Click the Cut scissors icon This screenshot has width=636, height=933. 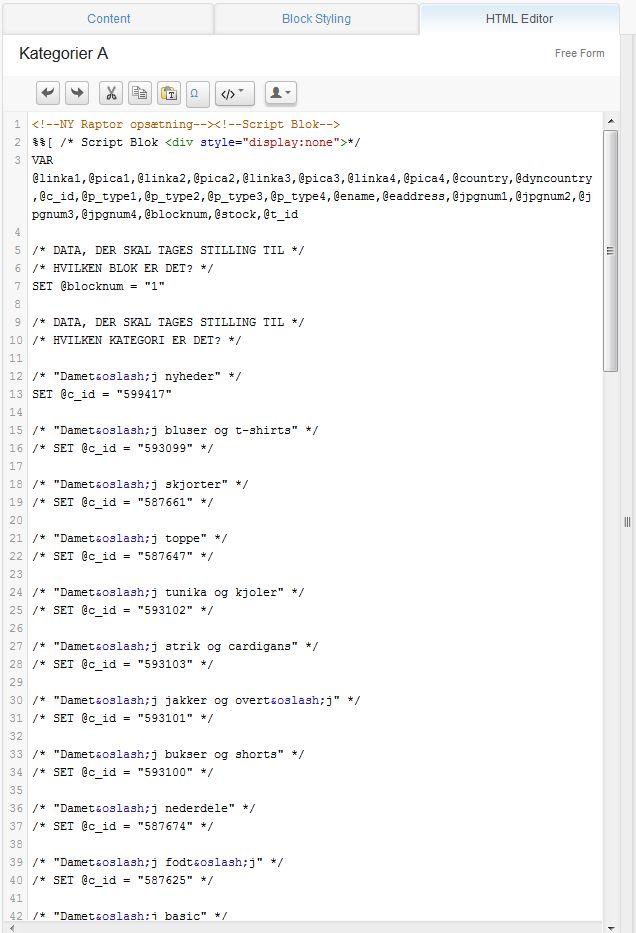pos(111,93)
